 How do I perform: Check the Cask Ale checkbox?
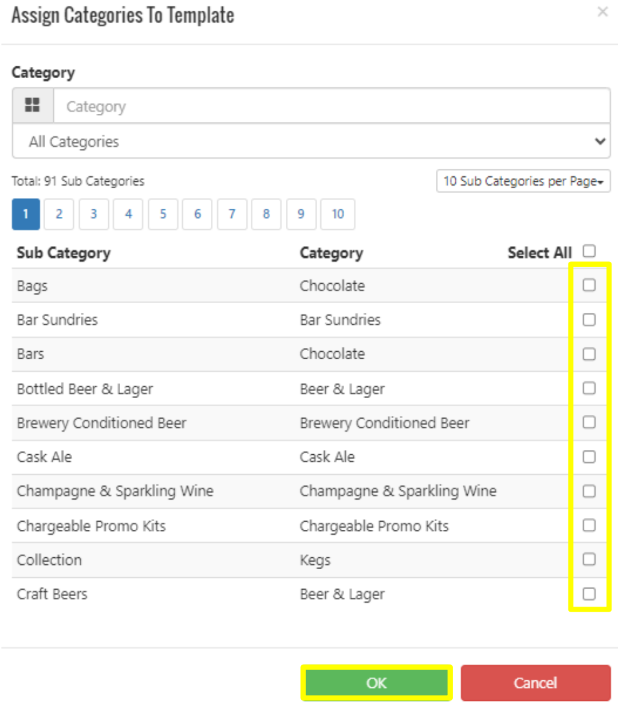click(589, 457)
